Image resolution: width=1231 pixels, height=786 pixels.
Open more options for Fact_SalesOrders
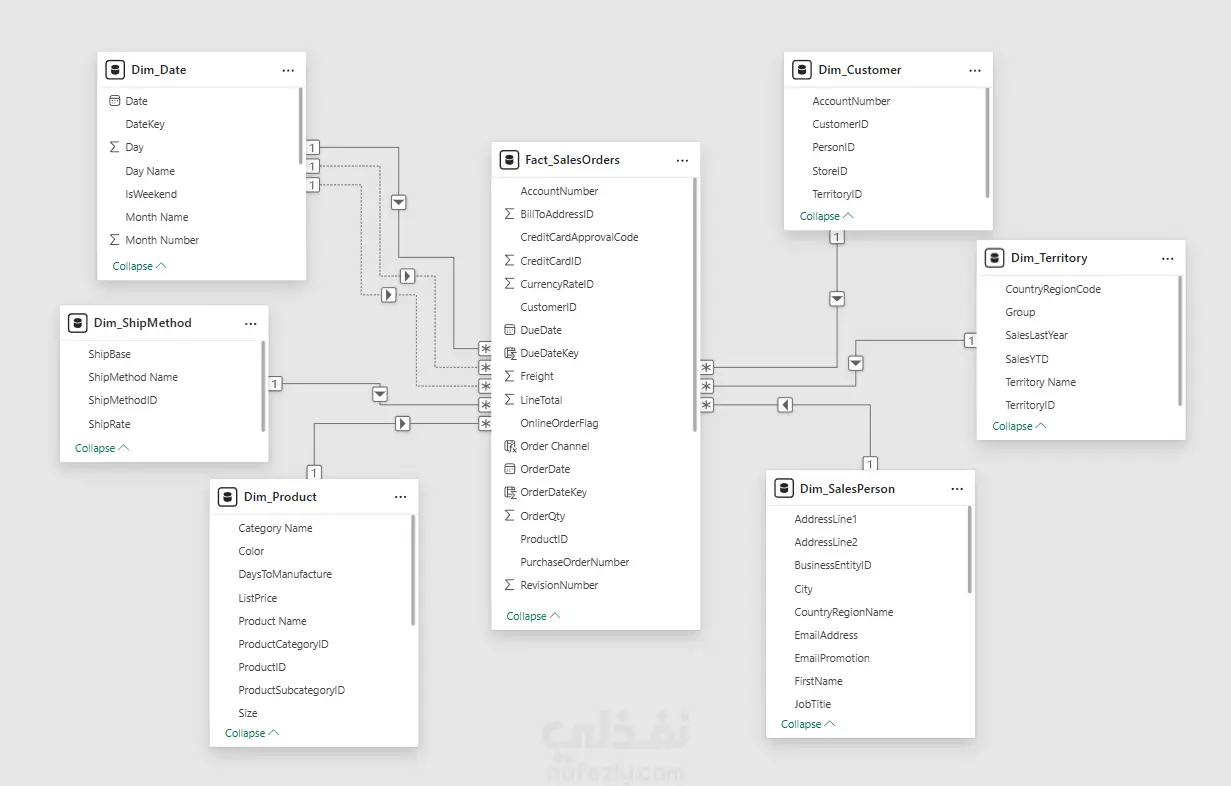click(x=682, y=160)
